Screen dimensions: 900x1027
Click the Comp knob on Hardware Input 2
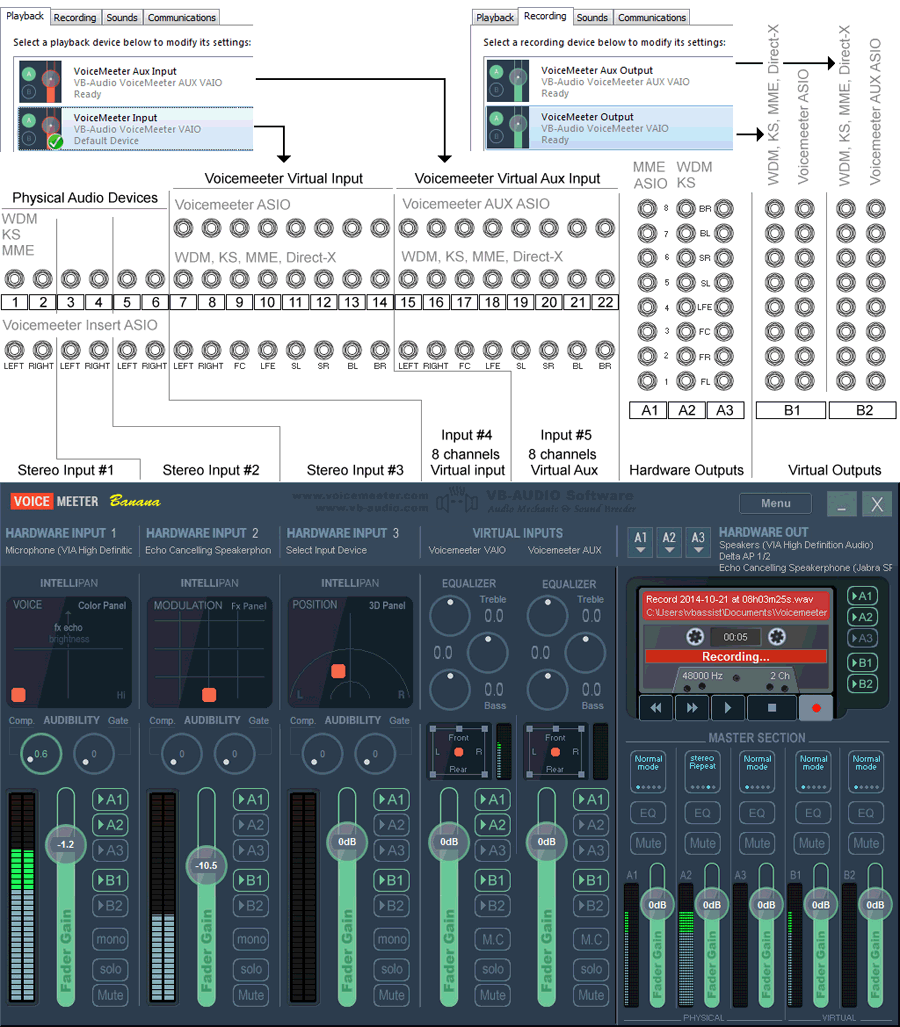(x=181, y=754)
